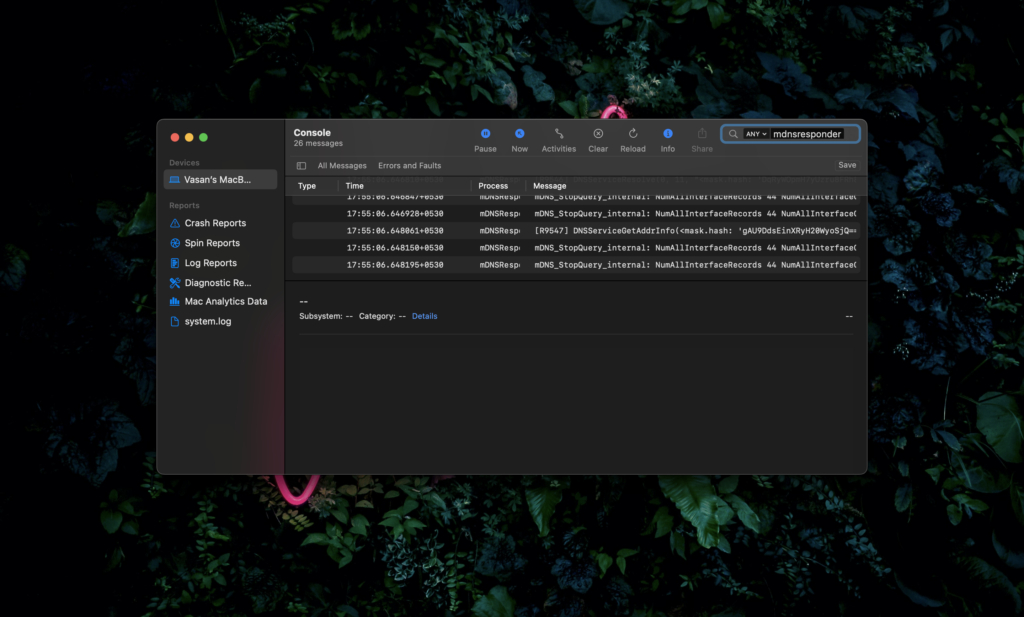Clear all console messages
The image size is (1024, 617).
[x=598, y=140]
